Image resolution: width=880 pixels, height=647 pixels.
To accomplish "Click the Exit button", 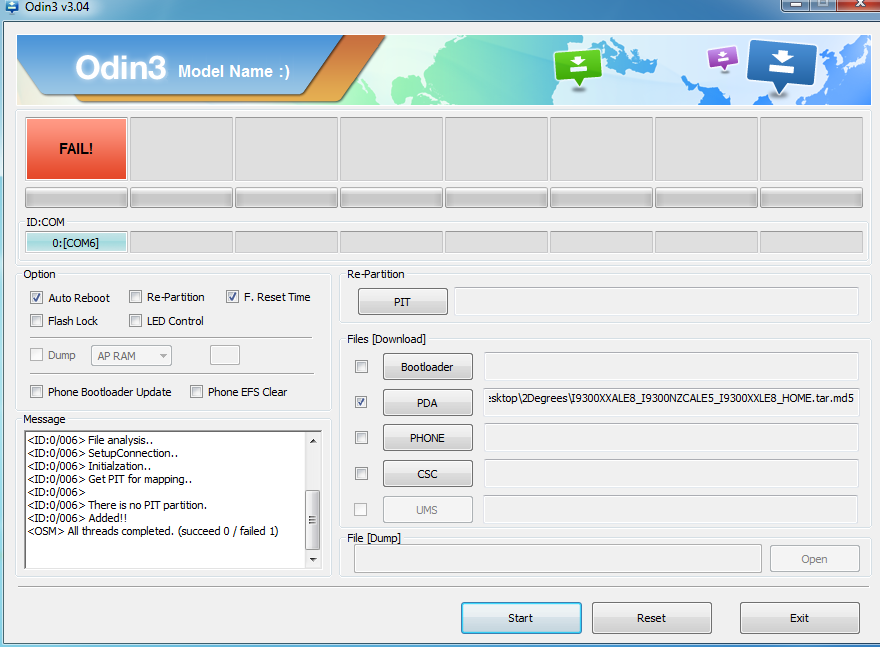I will [x=799, y=618].
